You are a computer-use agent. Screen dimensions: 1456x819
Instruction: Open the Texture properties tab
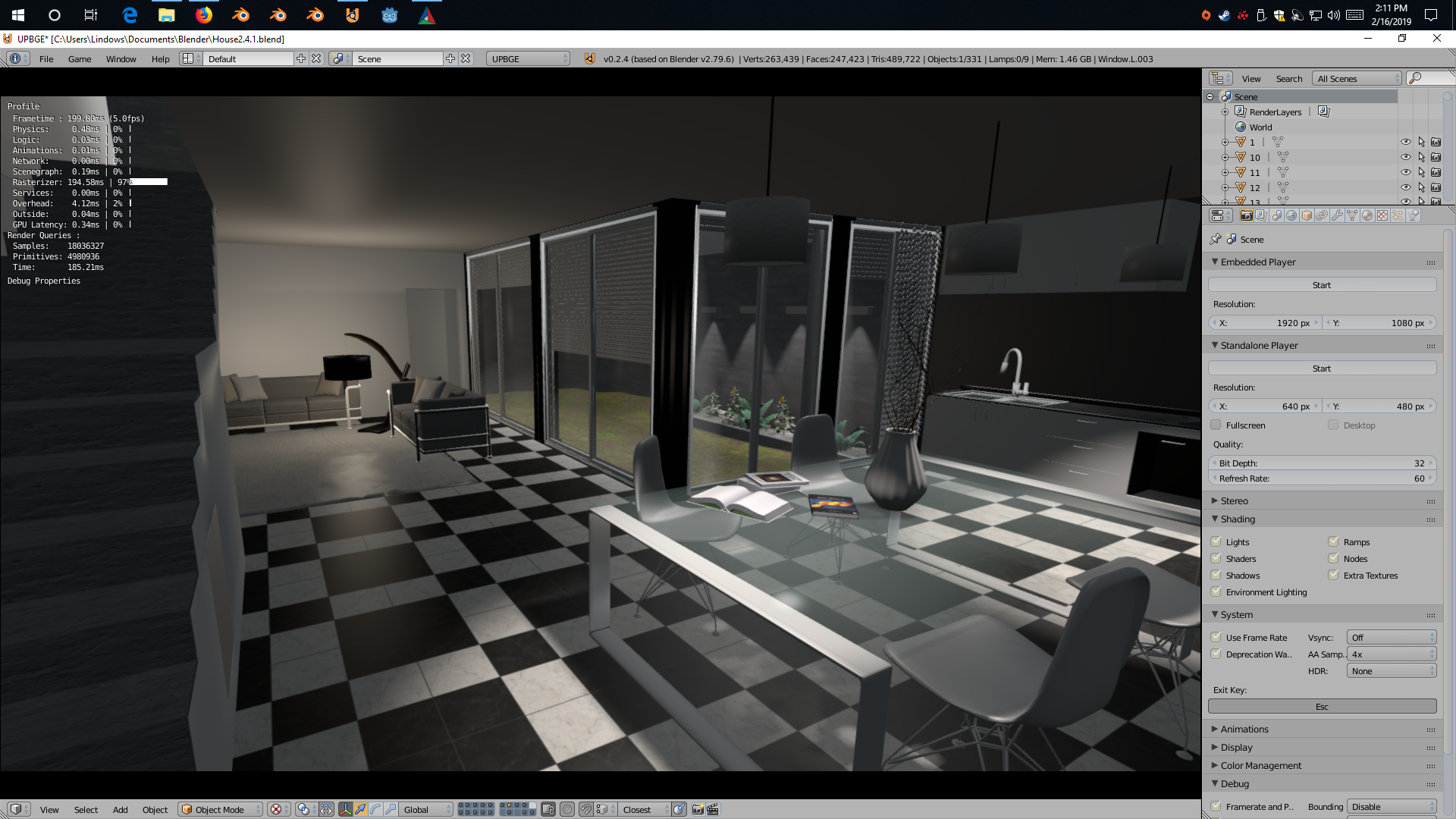[1382, 215]
